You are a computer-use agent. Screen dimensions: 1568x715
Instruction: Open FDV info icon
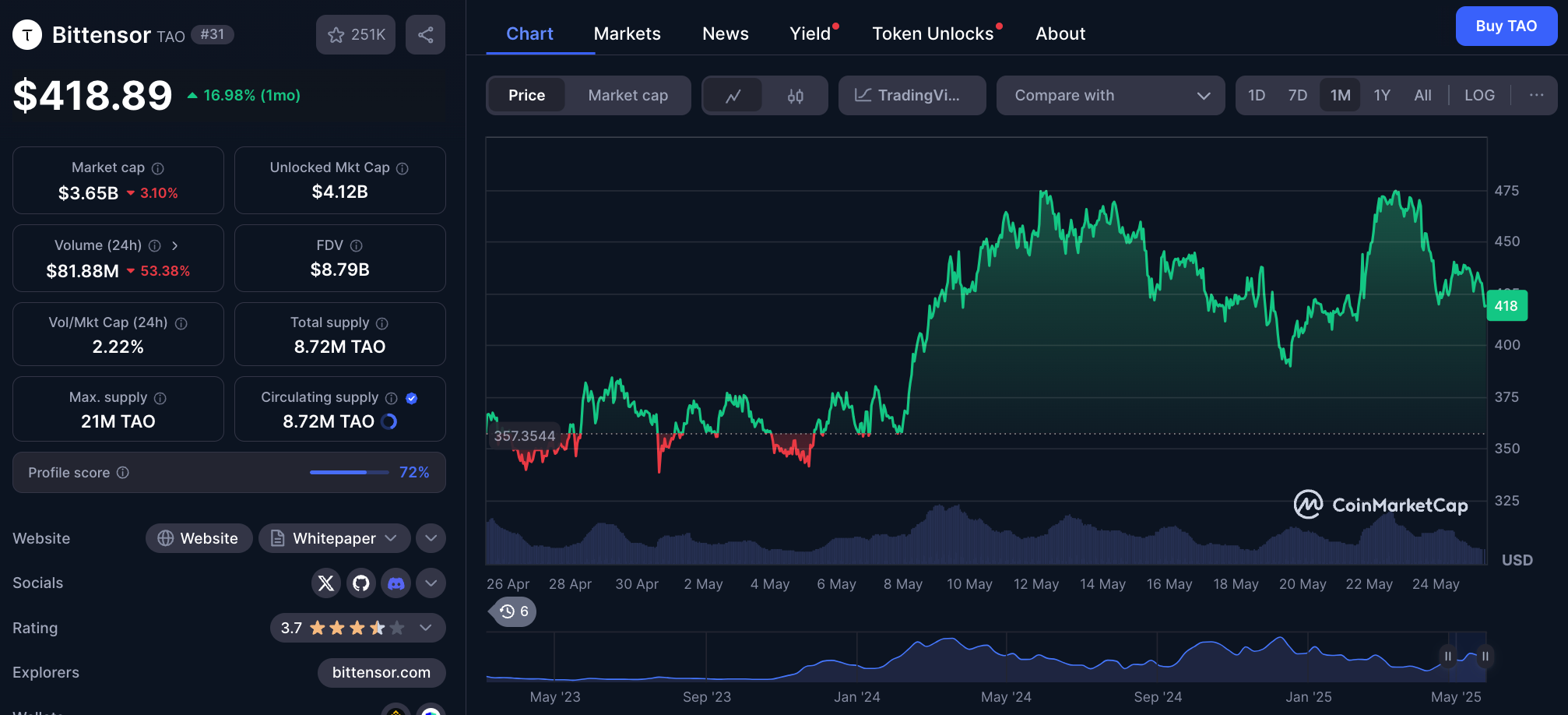[x=357, y=246]
